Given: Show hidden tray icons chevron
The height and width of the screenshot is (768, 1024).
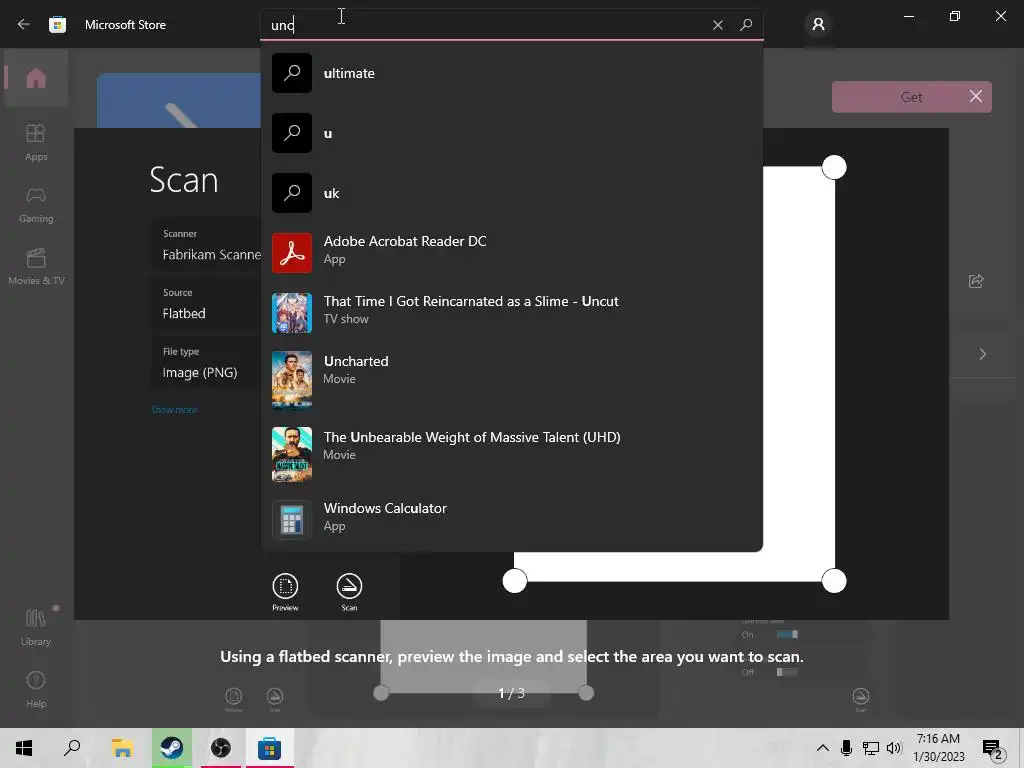Looking at the screenshot, I should (823, 748).
